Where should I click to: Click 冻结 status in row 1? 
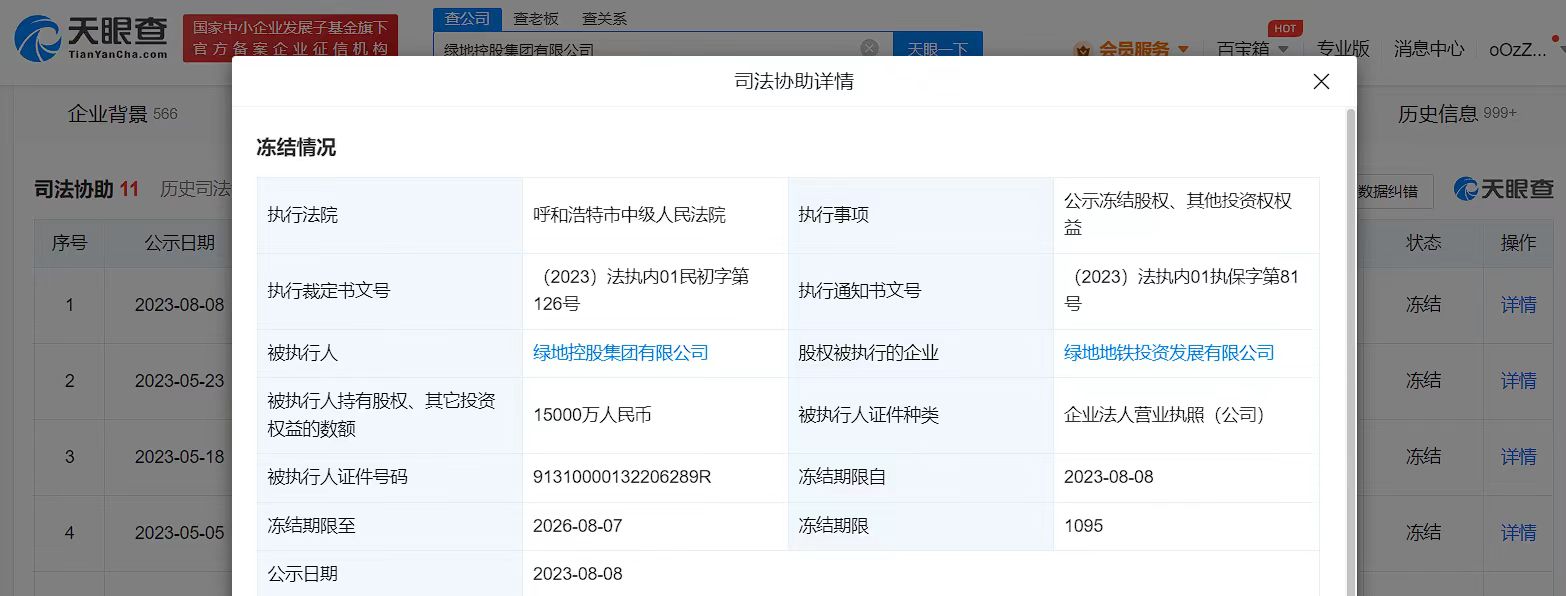pos(1424,304)
